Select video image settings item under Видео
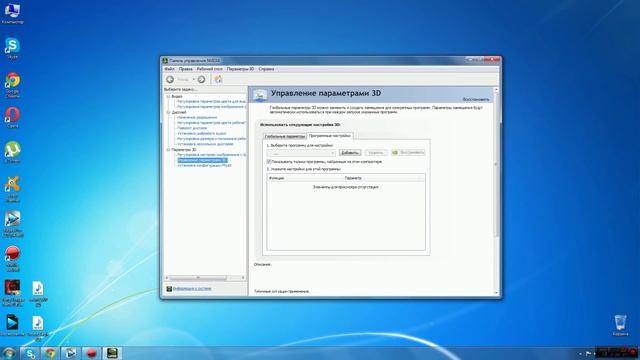This screenshot has height=360, width=640. pyautogui.click(x=211, y=107)
